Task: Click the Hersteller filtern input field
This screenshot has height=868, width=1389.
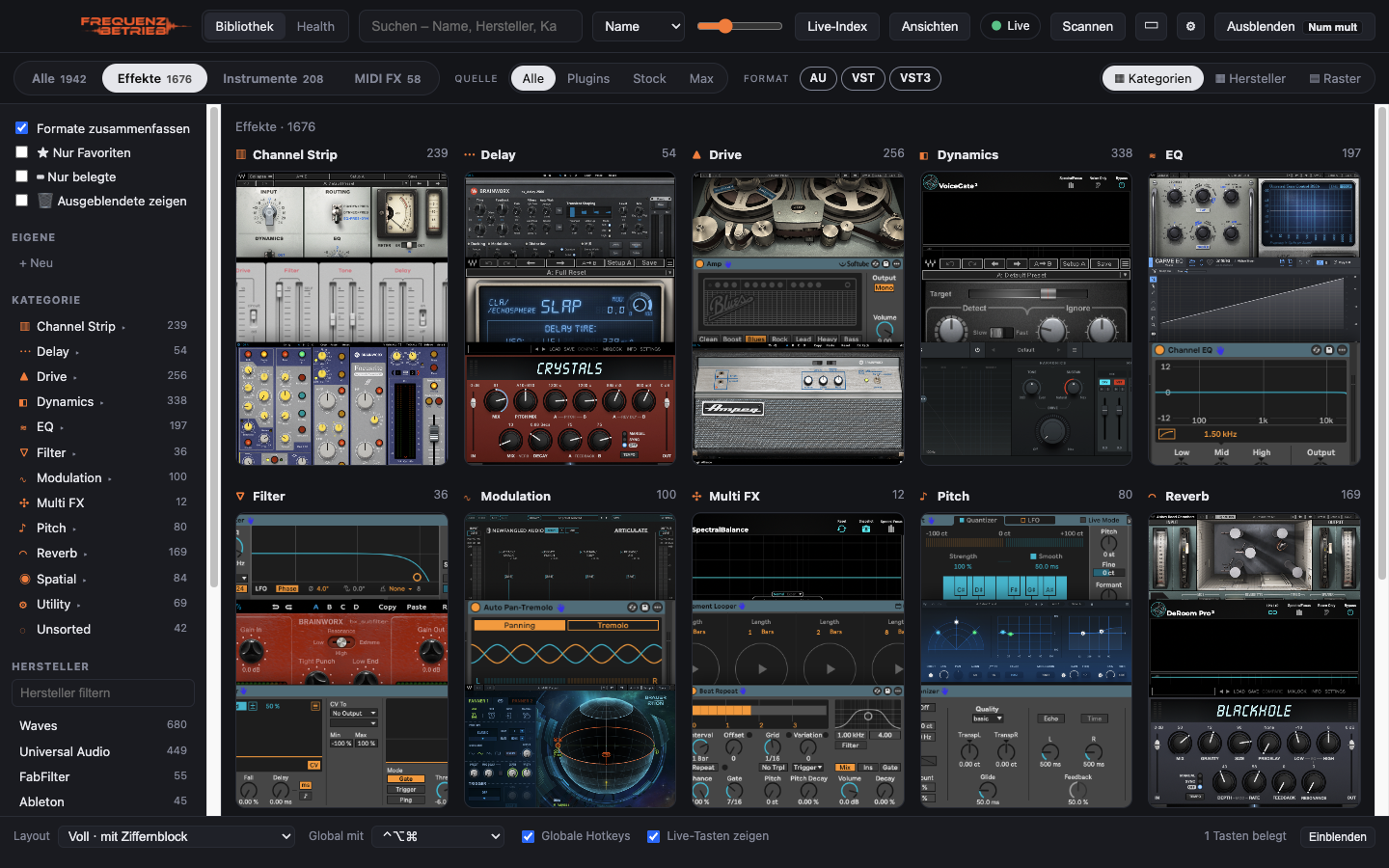Action: coord(103,692)
